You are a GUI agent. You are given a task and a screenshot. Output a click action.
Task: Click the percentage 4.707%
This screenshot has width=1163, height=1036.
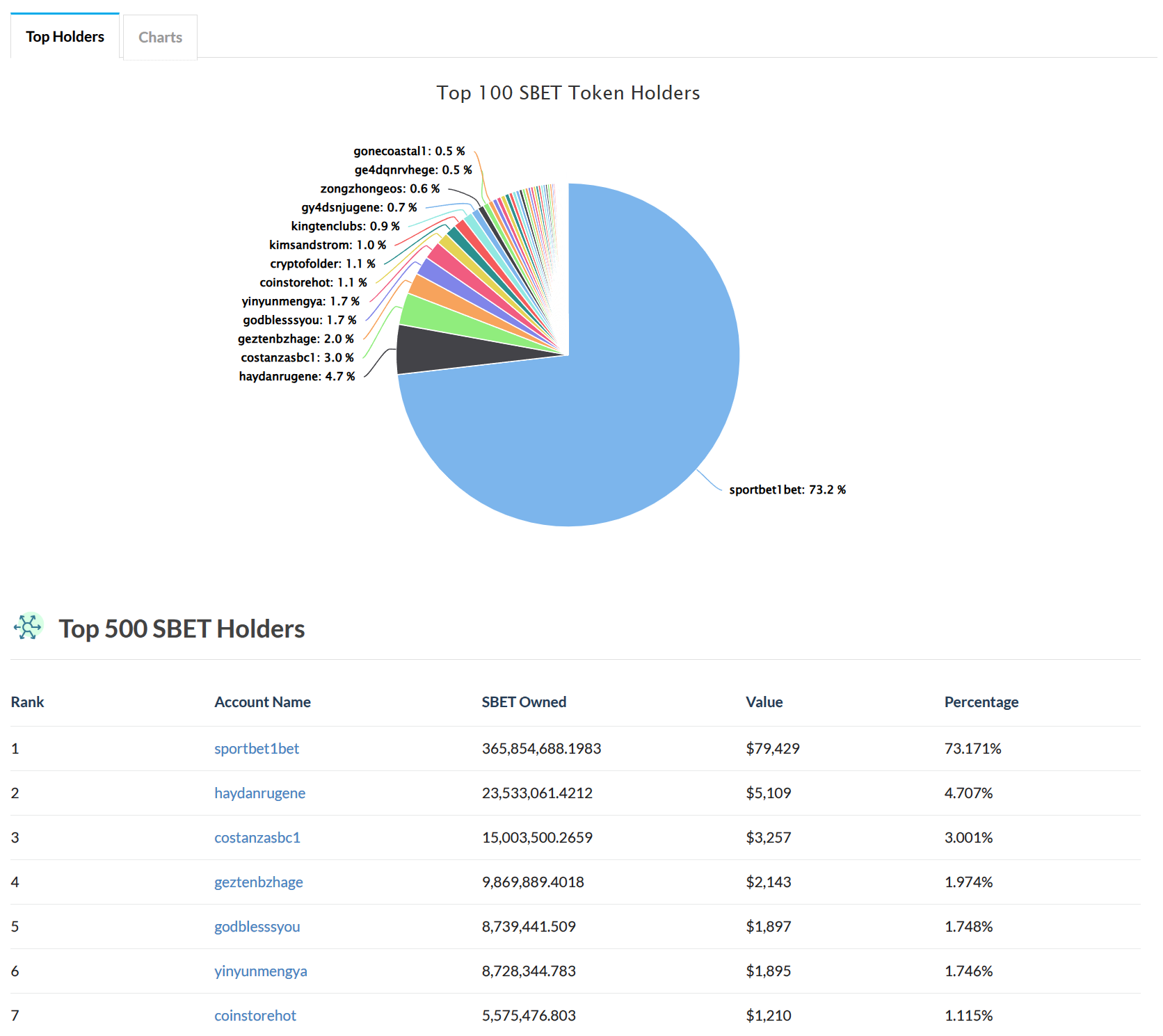click(968, 793)
